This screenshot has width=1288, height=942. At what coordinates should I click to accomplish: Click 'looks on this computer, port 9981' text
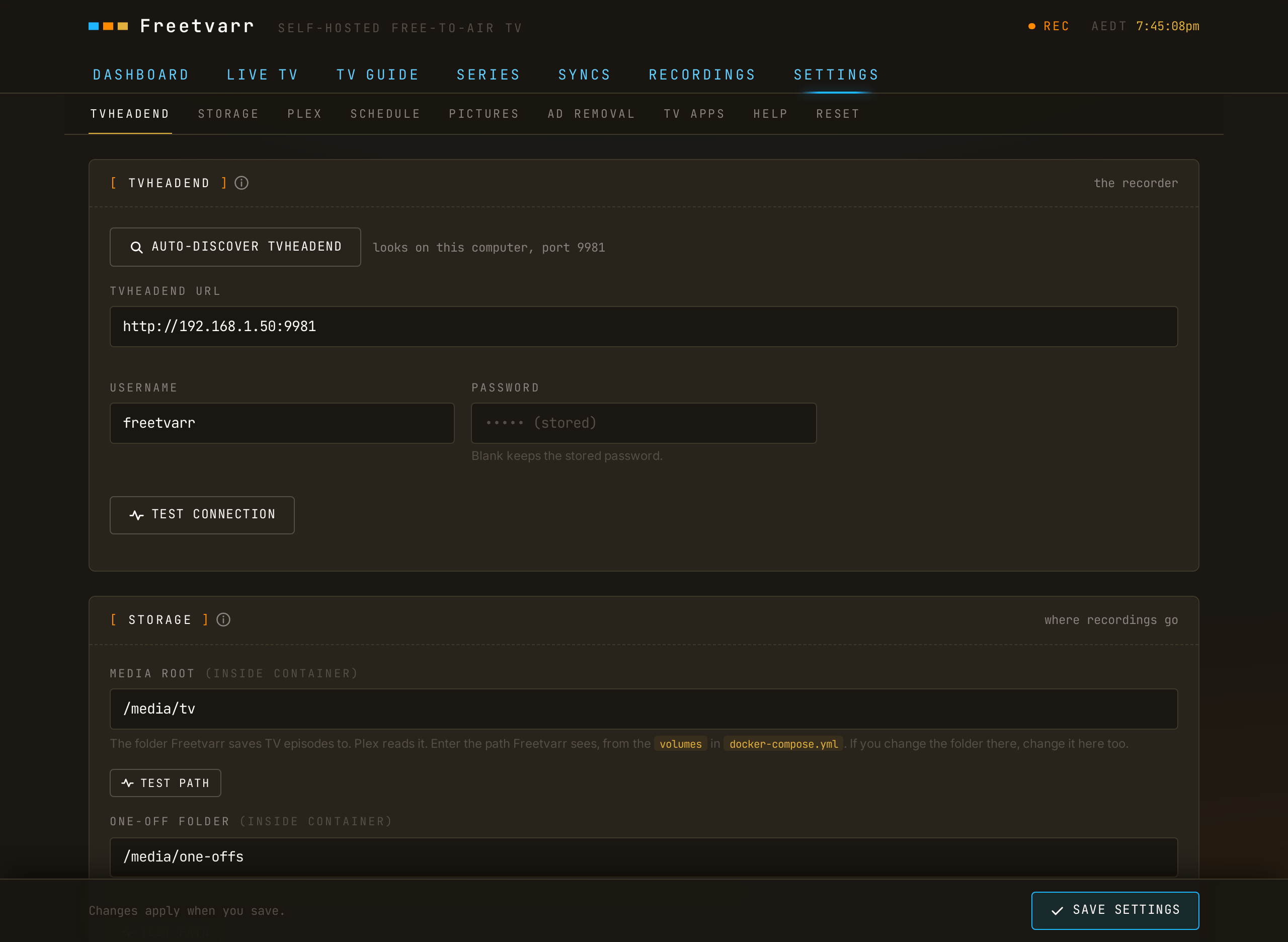[x=489, y=248]
